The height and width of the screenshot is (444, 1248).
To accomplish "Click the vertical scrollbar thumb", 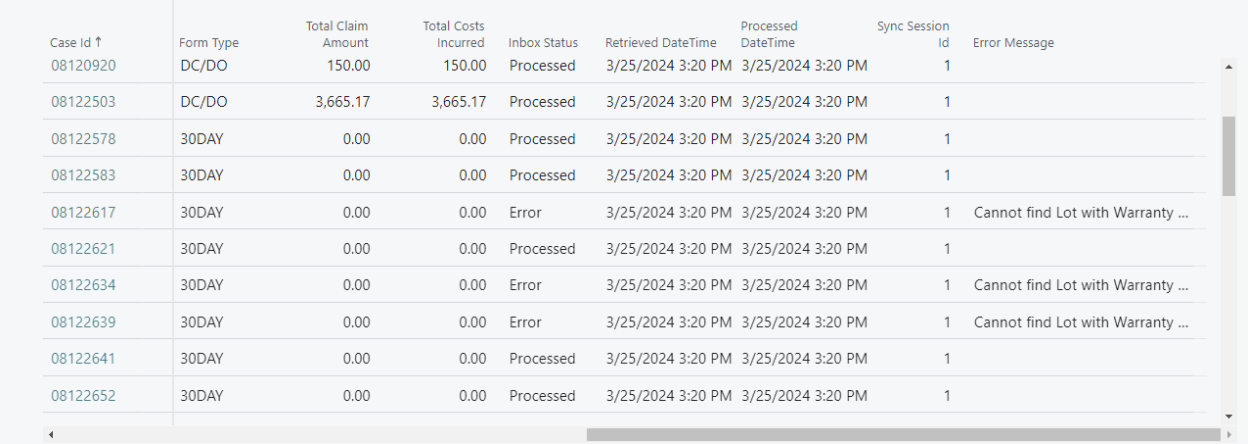I will tap(1229, 155).
